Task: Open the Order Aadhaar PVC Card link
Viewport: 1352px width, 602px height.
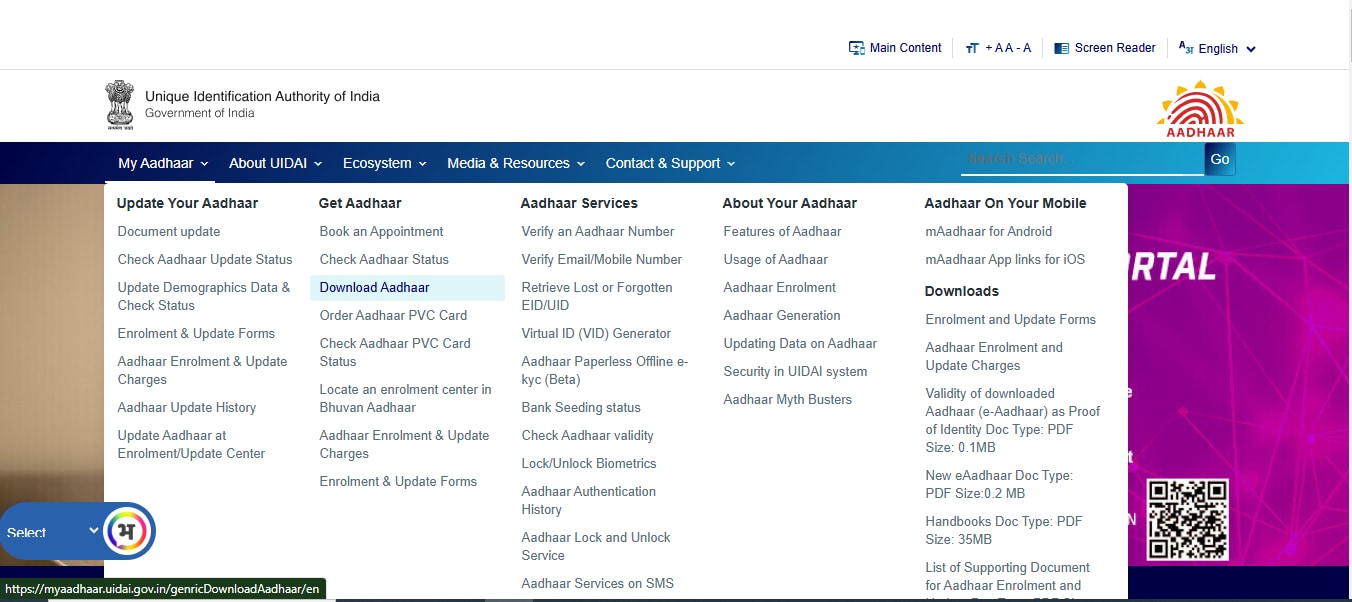Action: pos(393,315)
